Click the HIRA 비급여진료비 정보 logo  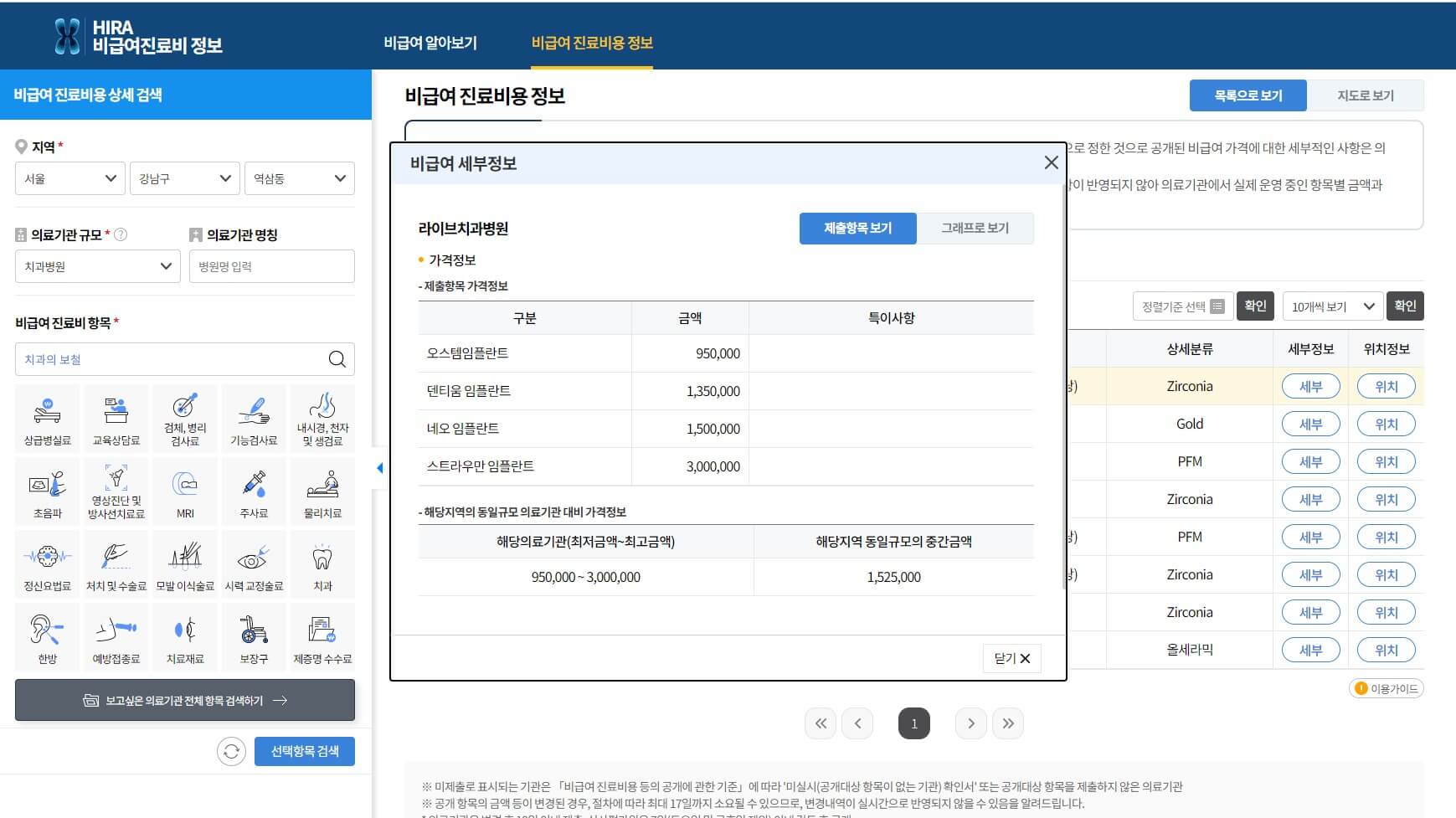coord(138,36)
